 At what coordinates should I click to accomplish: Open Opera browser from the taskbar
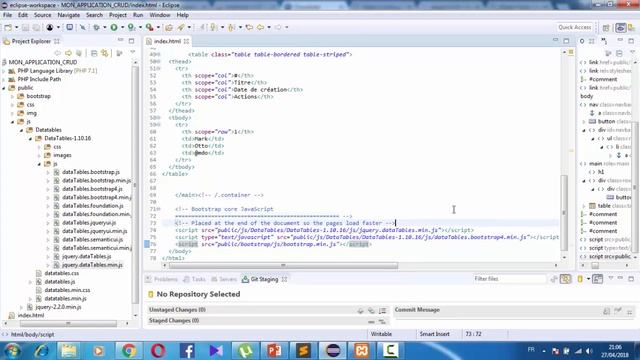[x=158, y=351]
